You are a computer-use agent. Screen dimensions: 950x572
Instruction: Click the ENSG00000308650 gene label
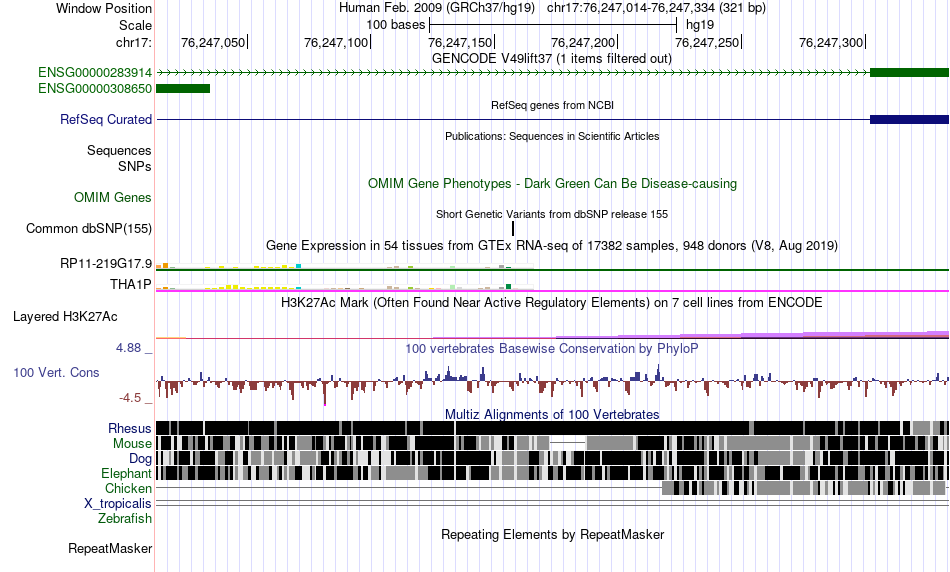pos(95,88)
